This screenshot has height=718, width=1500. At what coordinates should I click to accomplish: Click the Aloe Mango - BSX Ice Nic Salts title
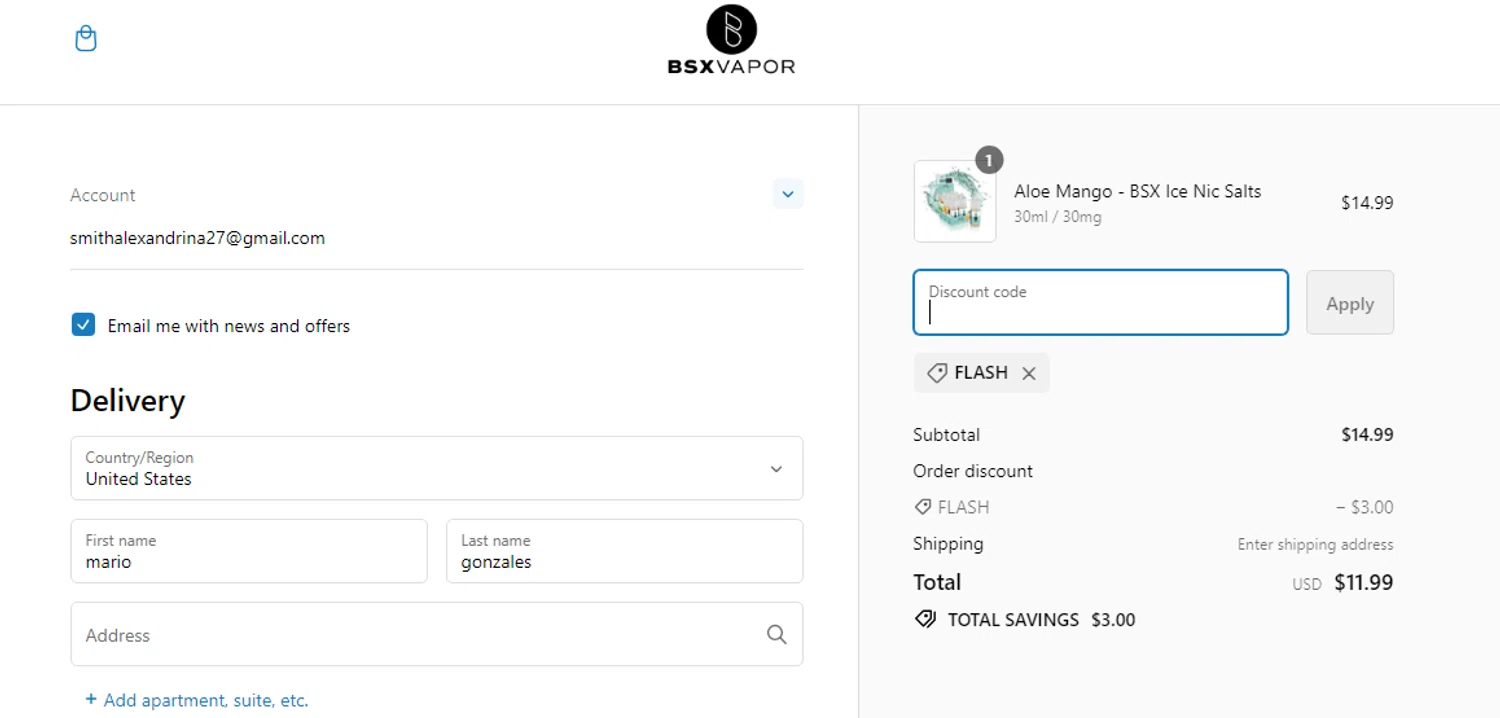click(1138, 191)
